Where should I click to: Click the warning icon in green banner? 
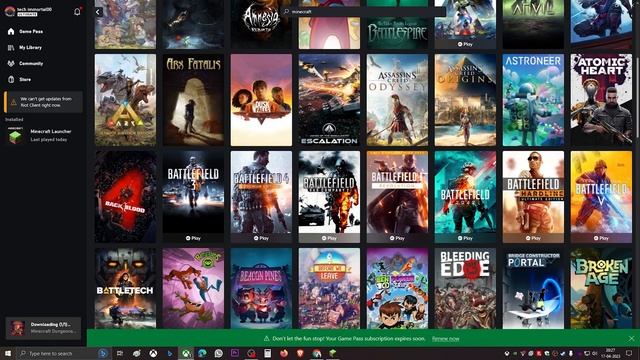click(267, 338)
